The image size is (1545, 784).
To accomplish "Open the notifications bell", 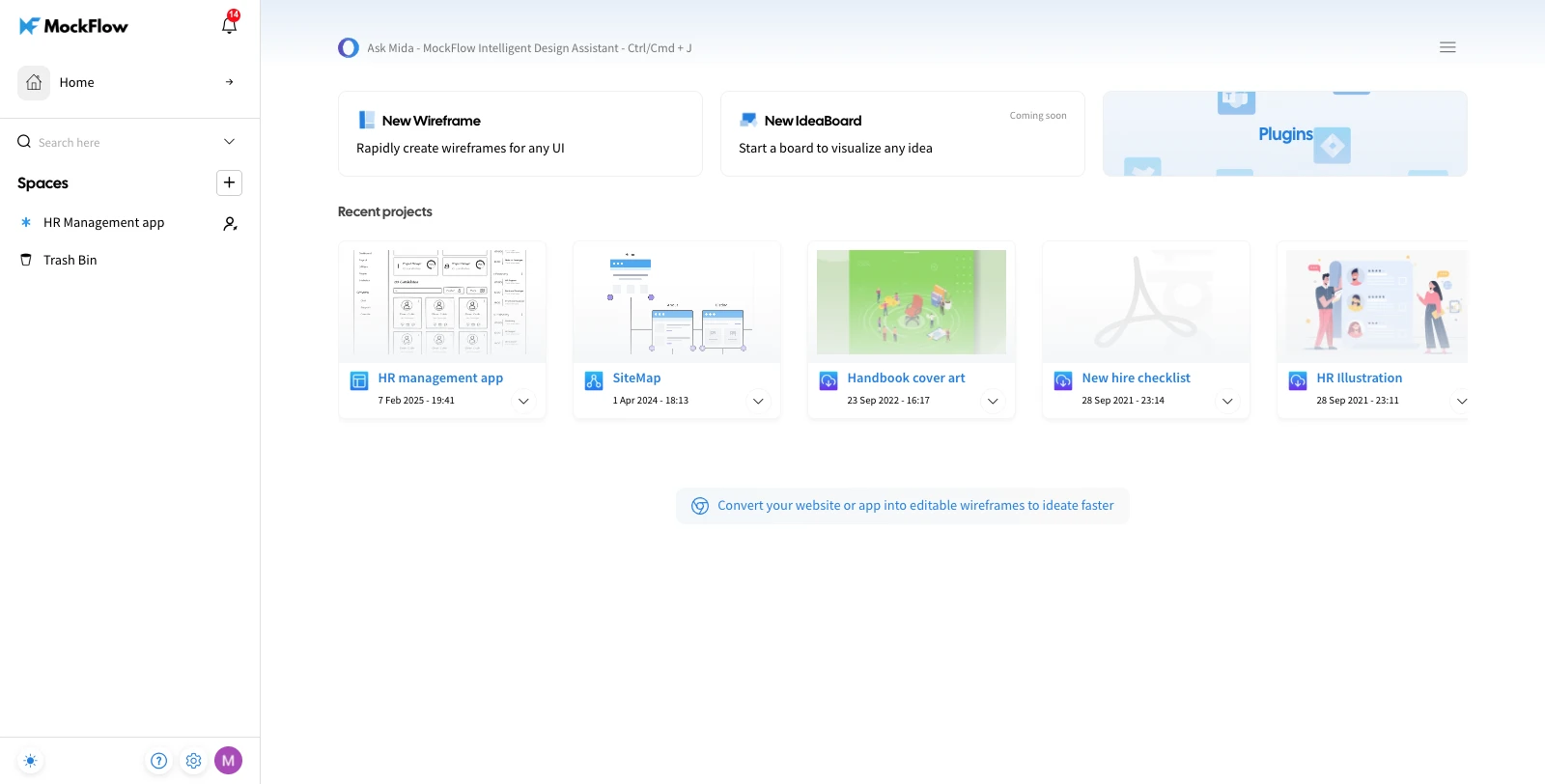I will pos(230,23).
